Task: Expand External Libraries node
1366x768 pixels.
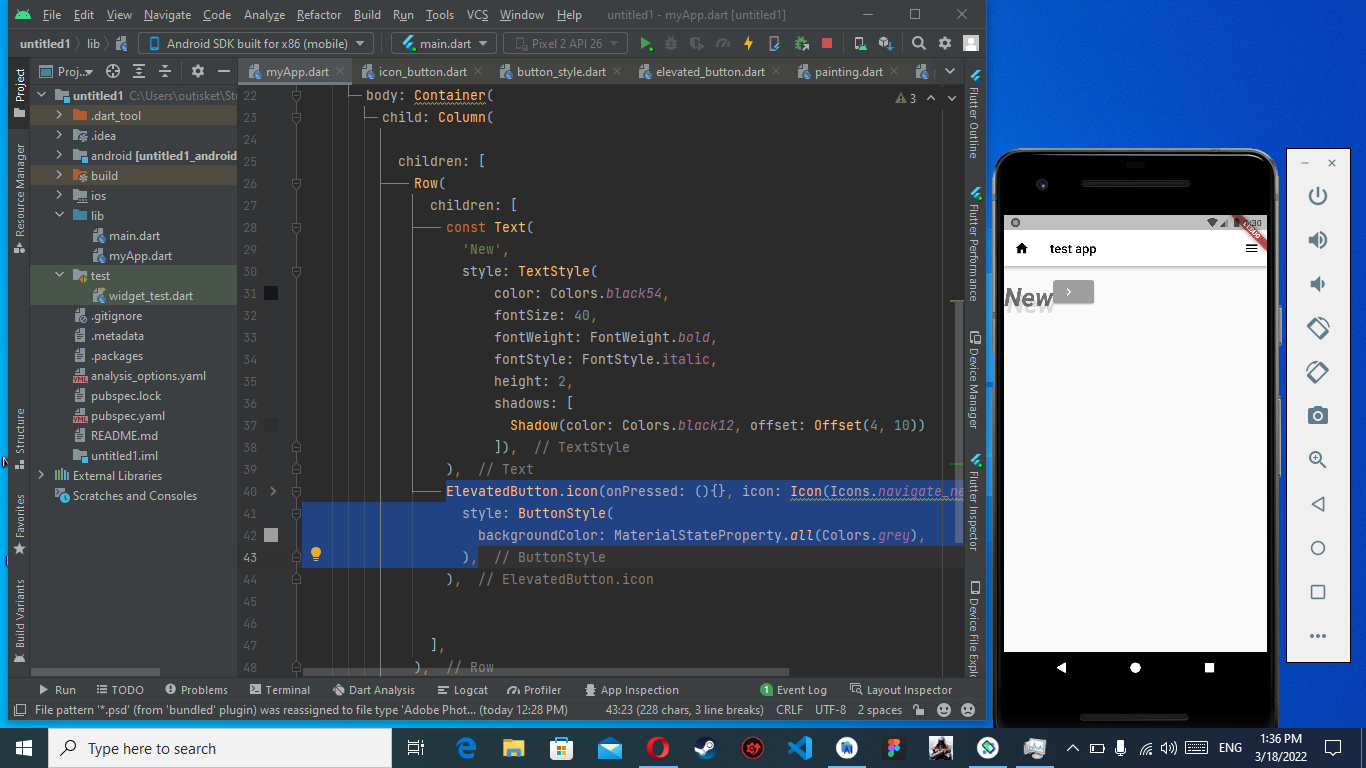Action: pyautogui.click(x=41, y=475)
